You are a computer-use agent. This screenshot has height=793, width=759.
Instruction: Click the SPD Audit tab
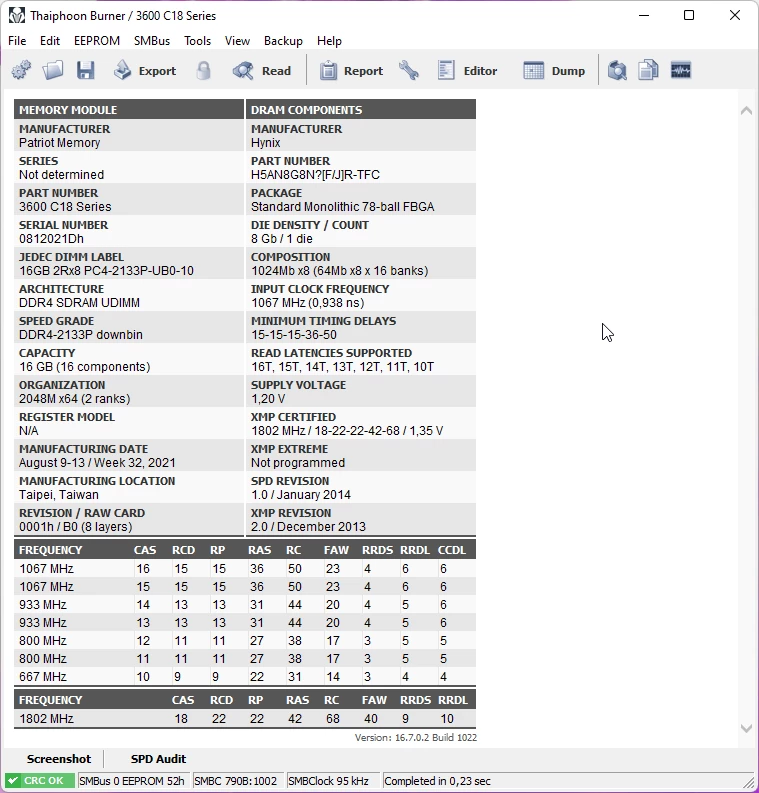[158, 759]
